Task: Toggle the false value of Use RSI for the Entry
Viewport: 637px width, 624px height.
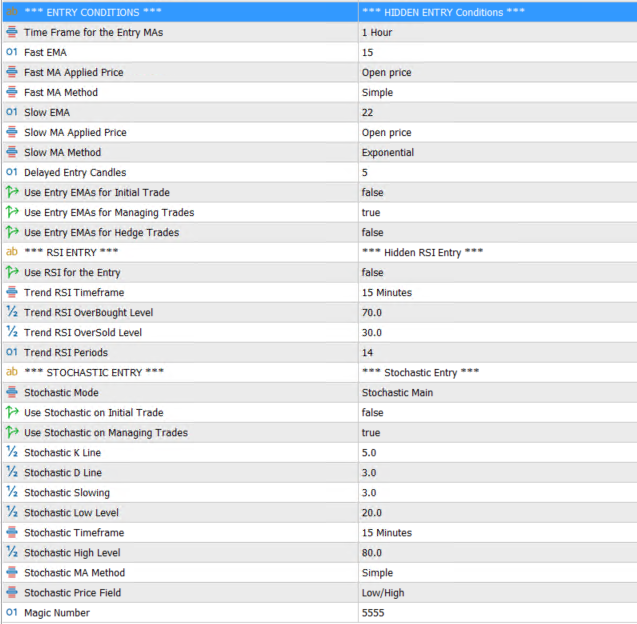Action: tap(373, 272)
